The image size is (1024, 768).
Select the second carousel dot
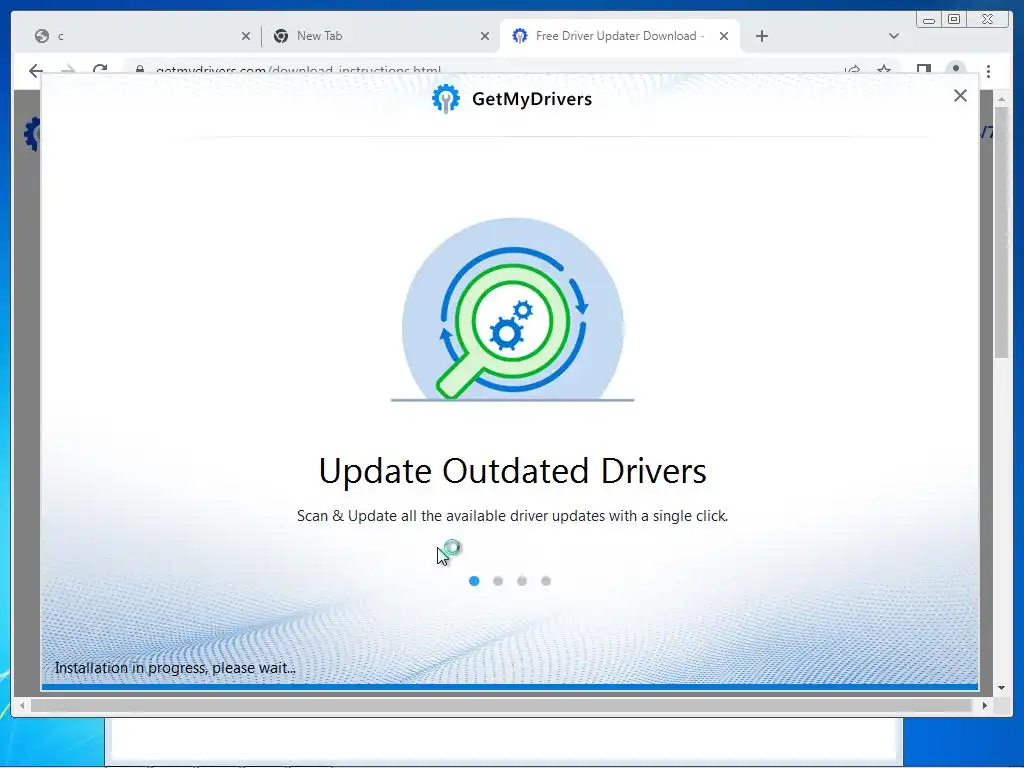pos(498,581)
